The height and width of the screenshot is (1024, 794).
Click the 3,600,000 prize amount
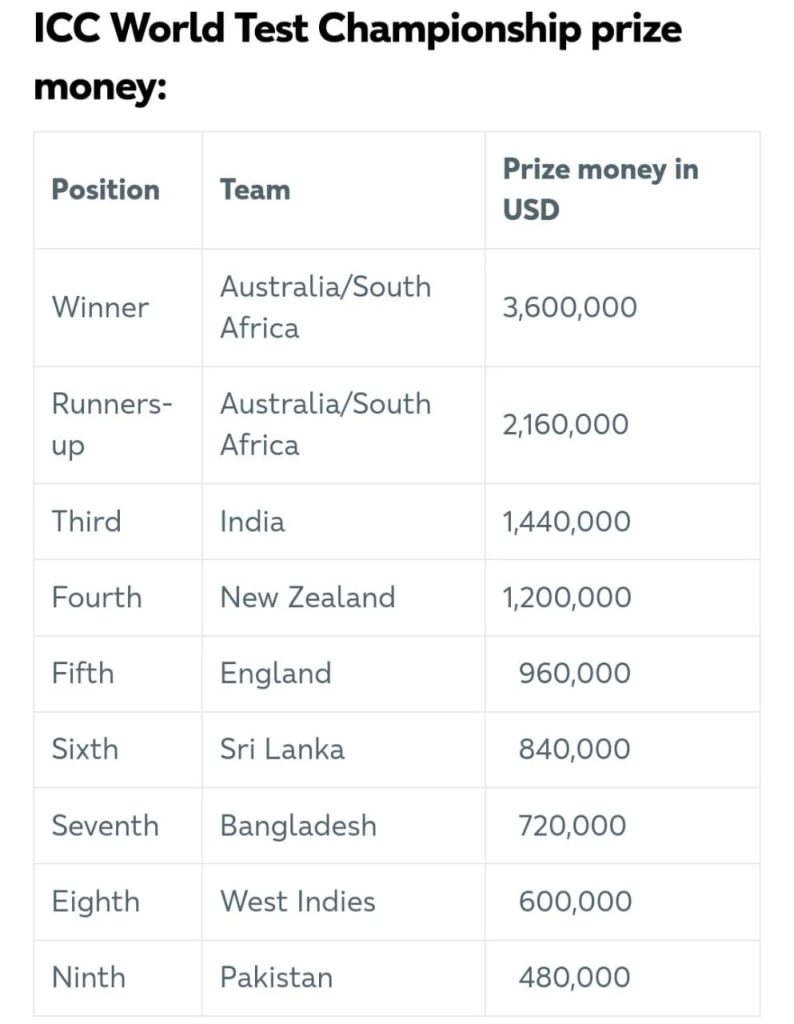(x=569, y=307)
